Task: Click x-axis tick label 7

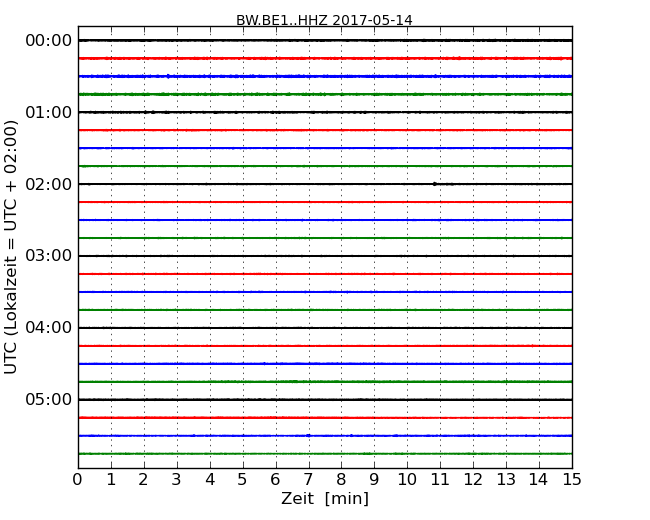Action: 308,480
